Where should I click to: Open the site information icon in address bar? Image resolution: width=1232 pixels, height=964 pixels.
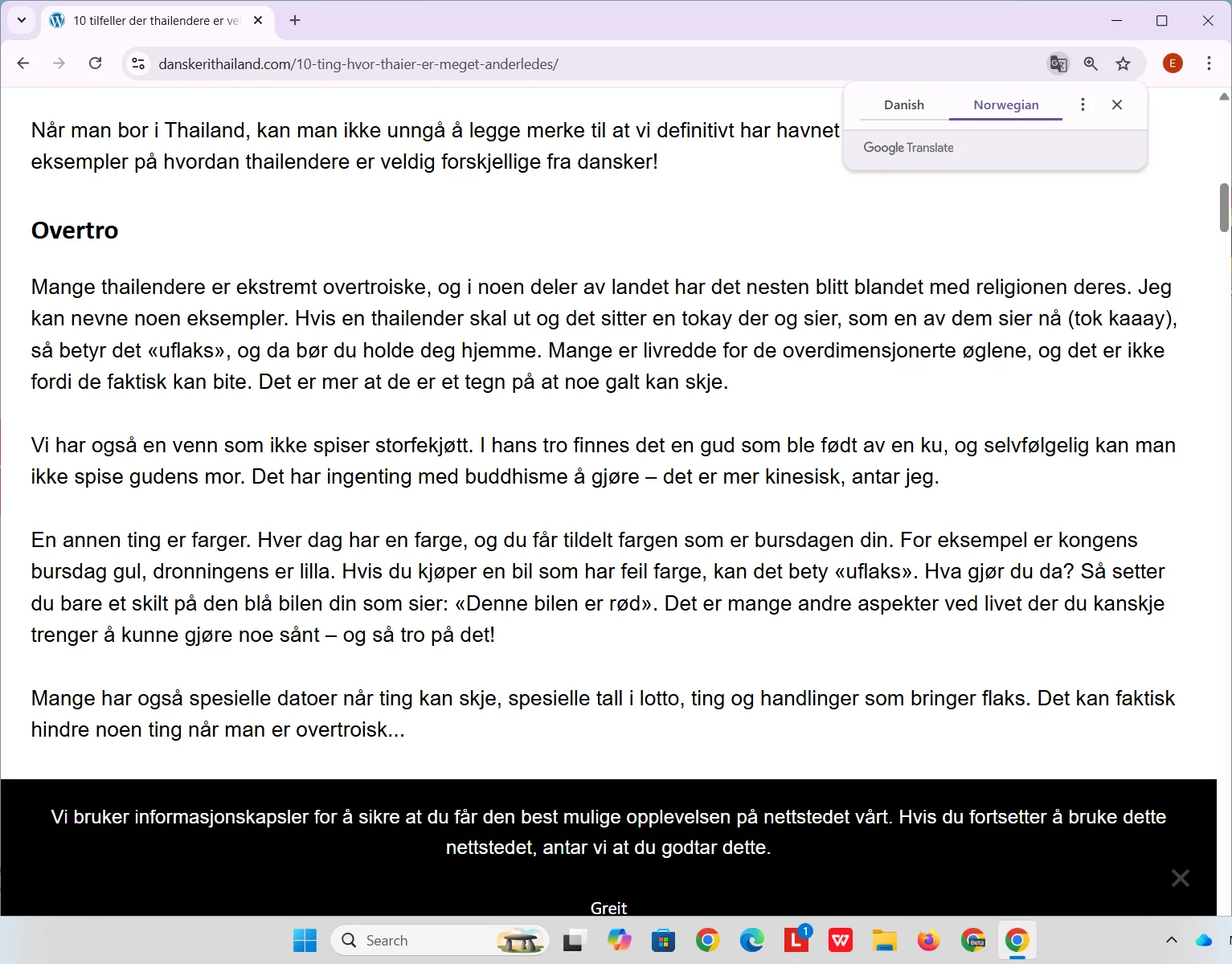pos(137,63)
